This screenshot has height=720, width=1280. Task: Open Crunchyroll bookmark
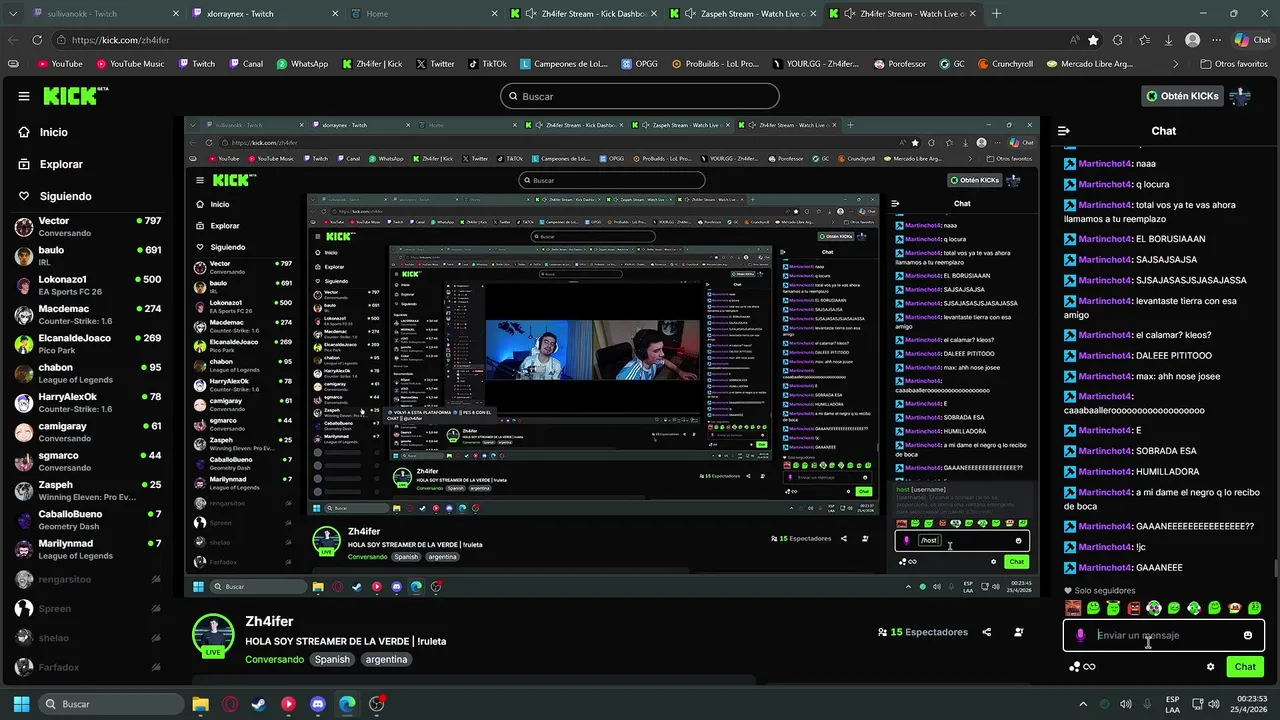pyautogui.click(x=1005, y=63)
